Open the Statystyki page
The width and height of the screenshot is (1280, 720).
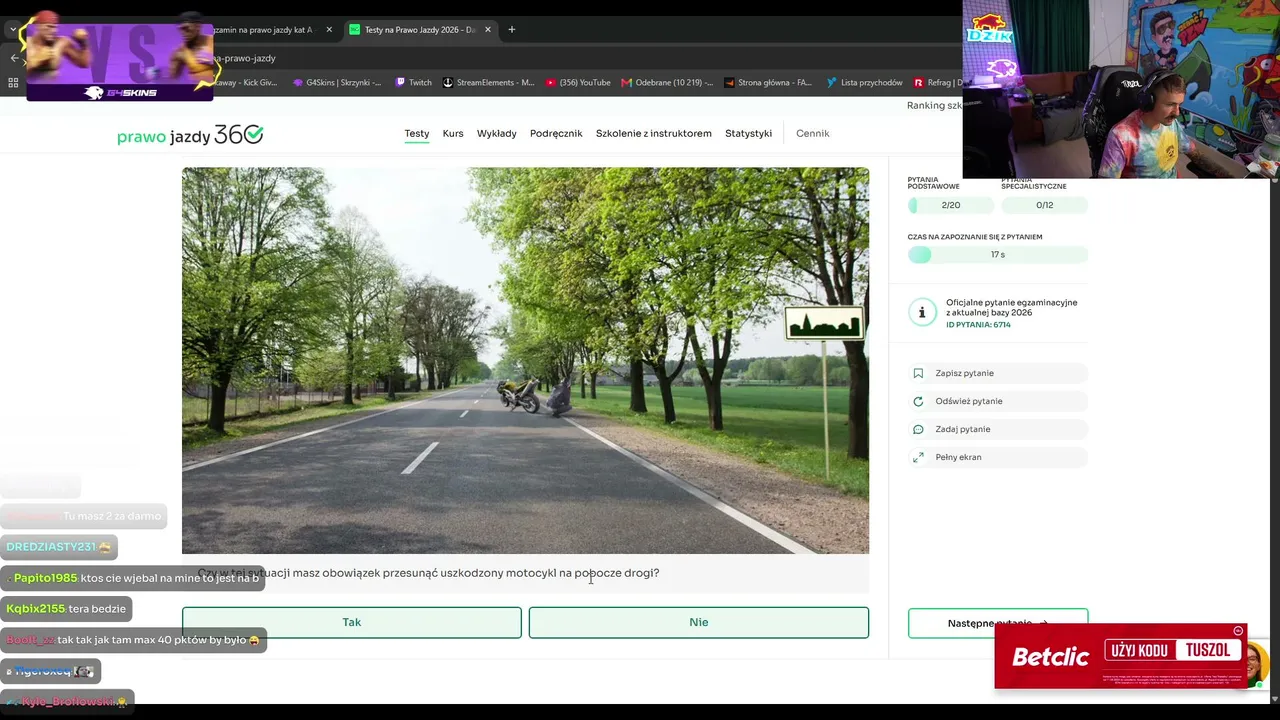749,133
